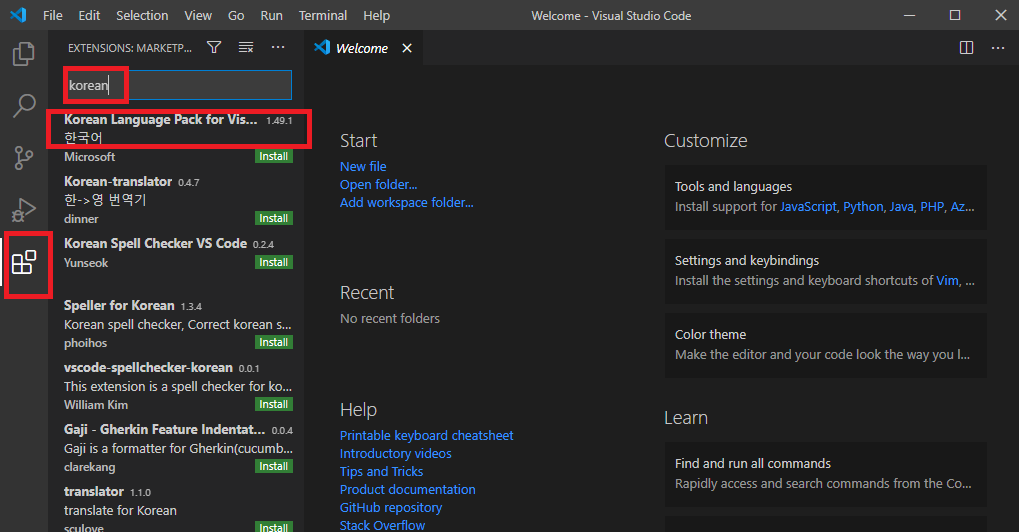
Task: Open the Source Control view
Action: click(x=23, y=157)
